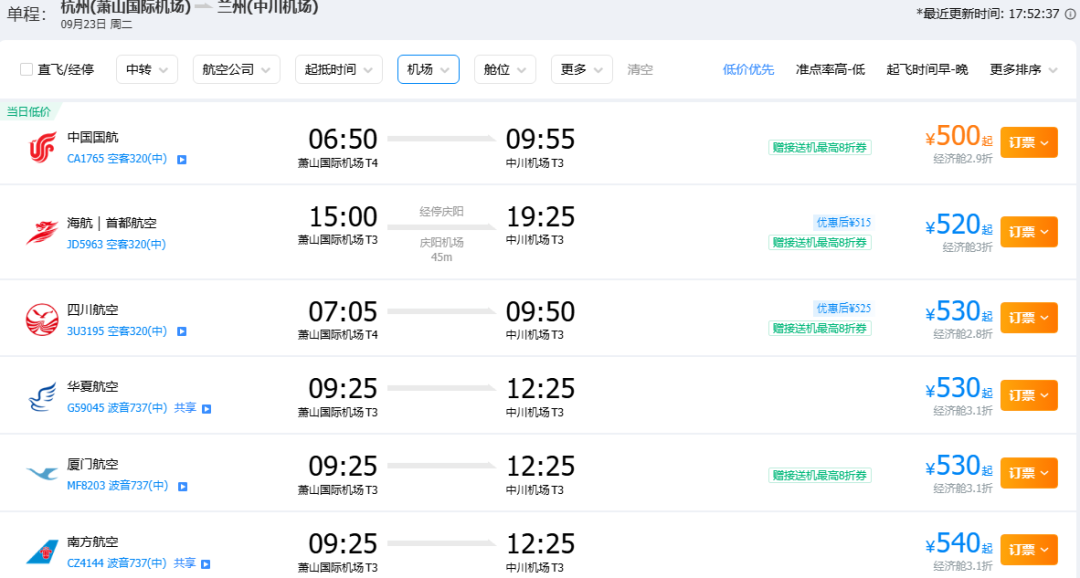Image resolution: width=1080 pixels, height=578 pixels.
Task: Click 订票 for the 3U3195 flight
Action: [x=1029, y=318]
